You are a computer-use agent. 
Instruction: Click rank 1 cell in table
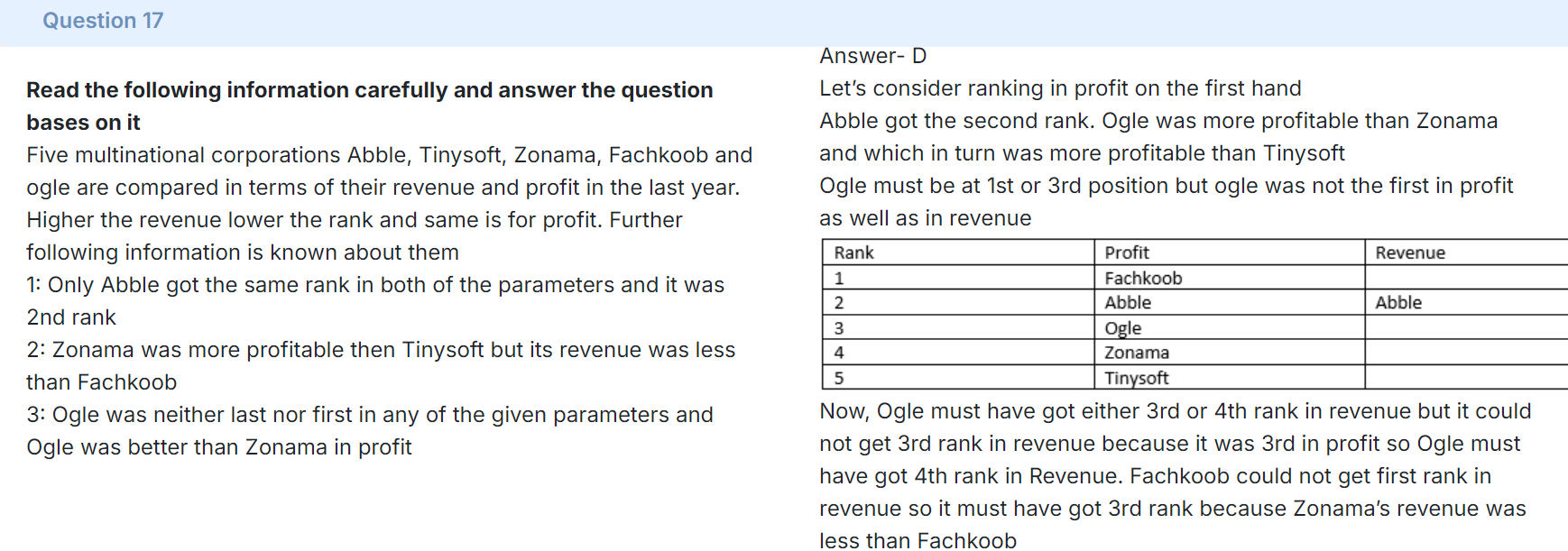coord(958,278)
